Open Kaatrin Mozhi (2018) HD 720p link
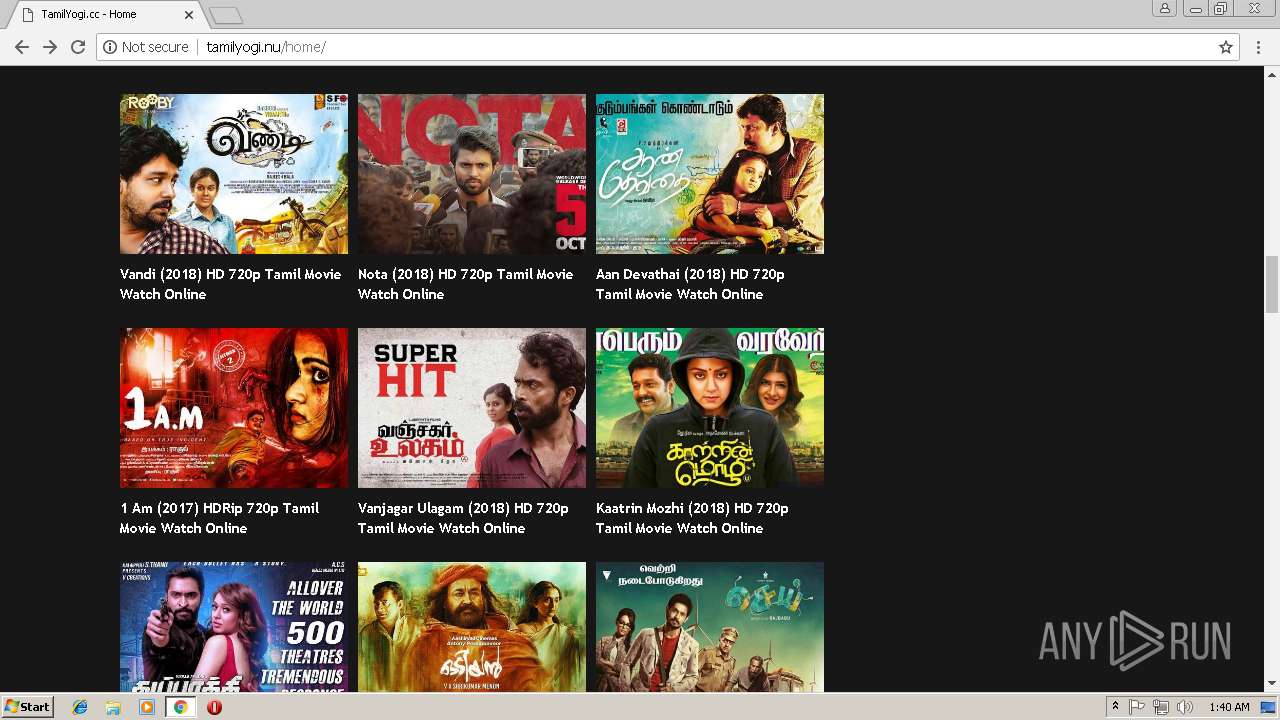 [692, 518]
